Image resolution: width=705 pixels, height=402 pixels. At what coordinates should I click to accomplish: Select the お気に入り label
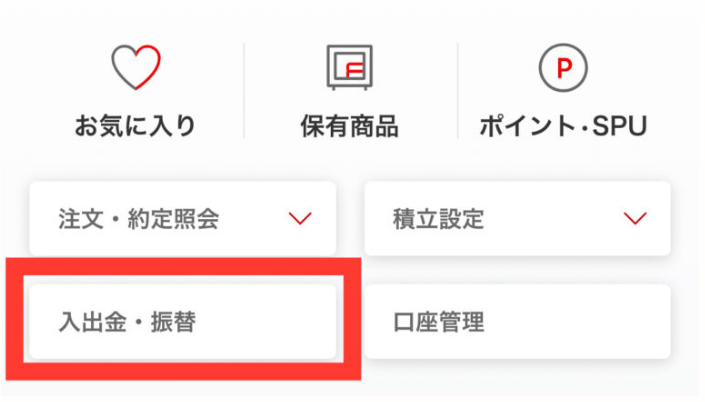pyautogui.click(x=135, y=125)
